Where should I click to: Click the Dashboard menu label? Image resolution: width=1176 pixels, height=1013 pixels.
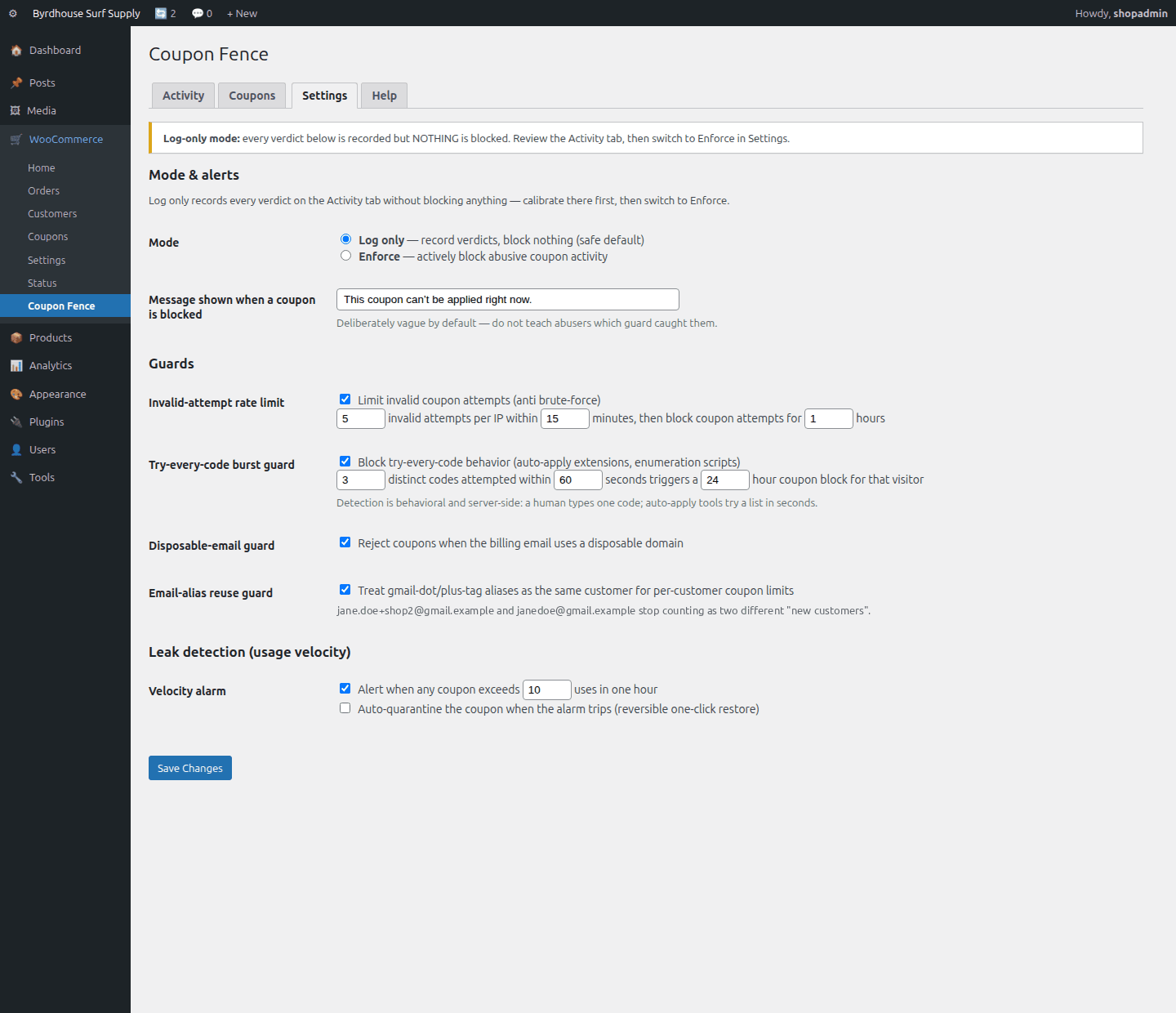[x=55, y=51]
